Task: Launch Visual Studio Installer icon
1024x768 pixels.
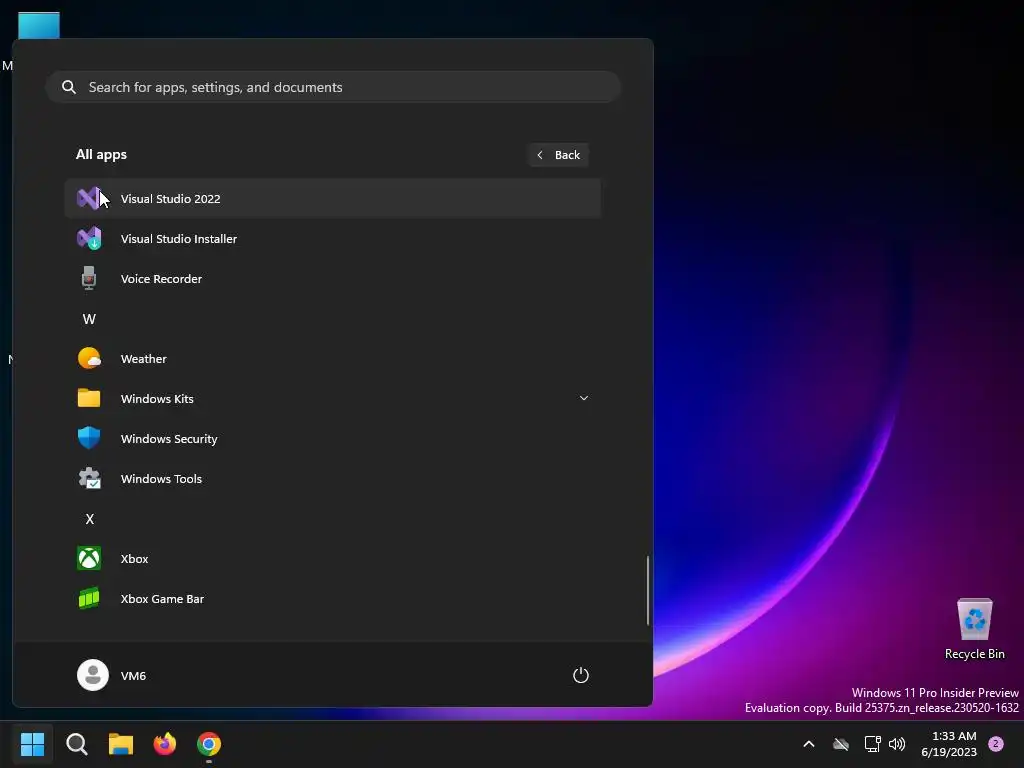Action: (x=89, y=238)
